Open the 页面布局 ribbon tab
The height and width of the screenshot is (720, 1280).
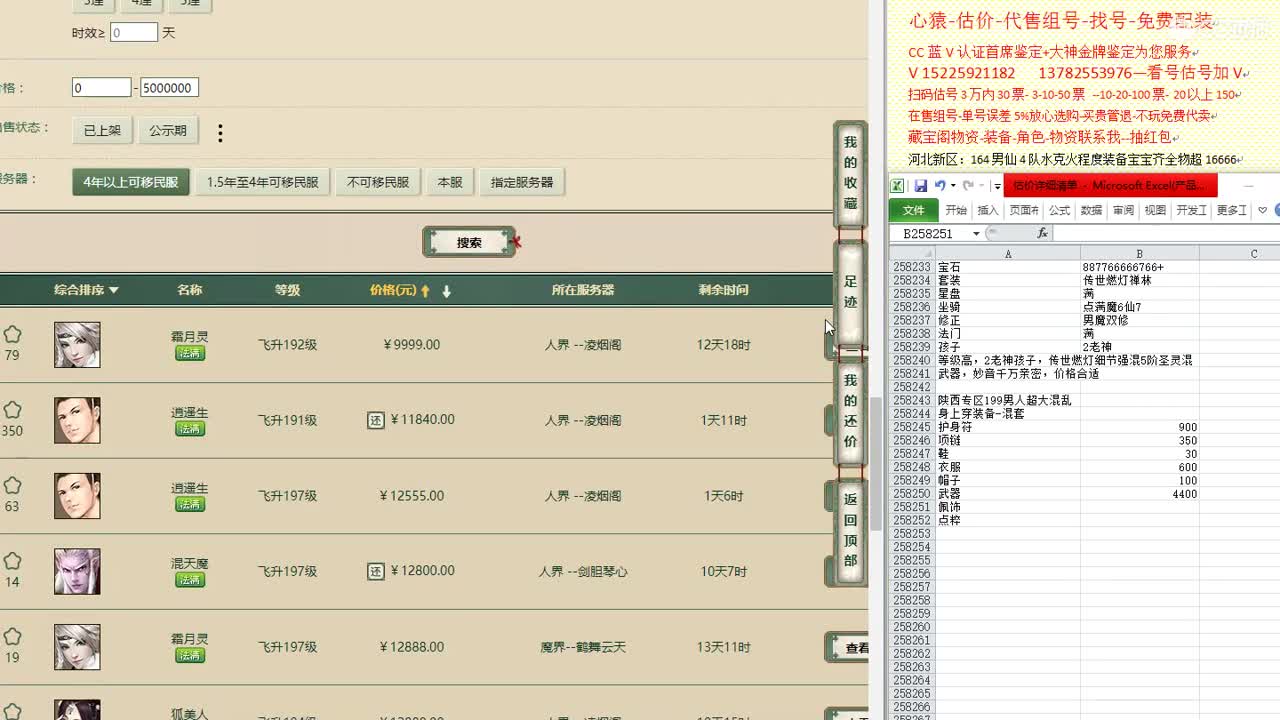pyautogui.click(x=1024, y=210)
